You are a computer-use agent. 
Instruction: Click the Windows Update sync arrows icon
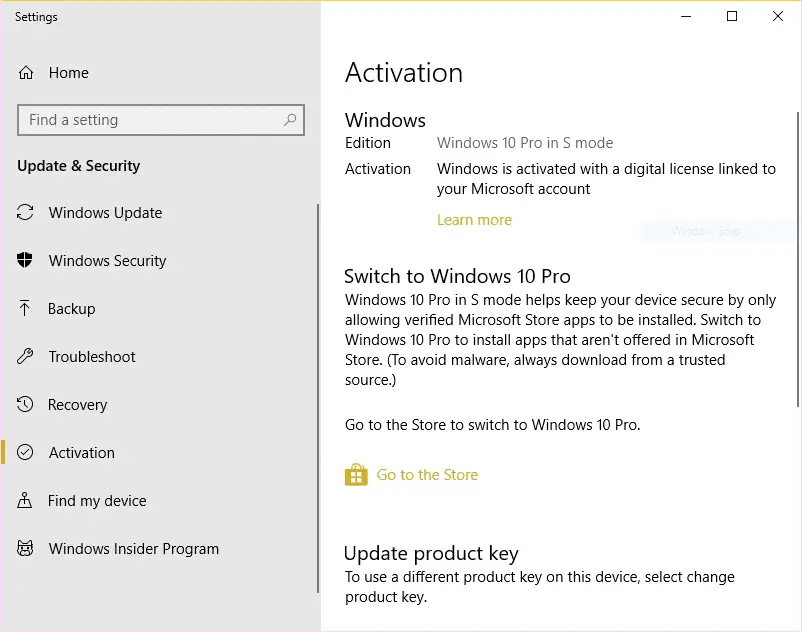click(x=25, y=212)
